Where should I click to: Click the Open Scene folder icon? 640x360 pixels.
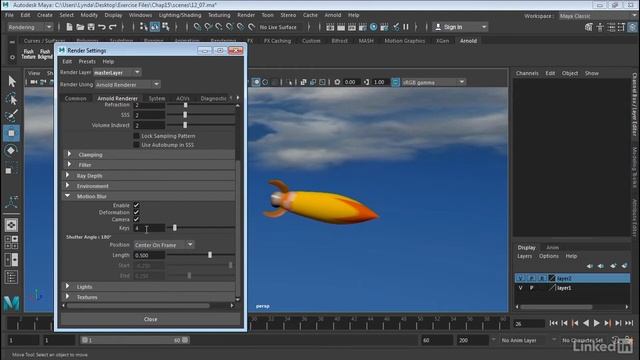[80, 27]
